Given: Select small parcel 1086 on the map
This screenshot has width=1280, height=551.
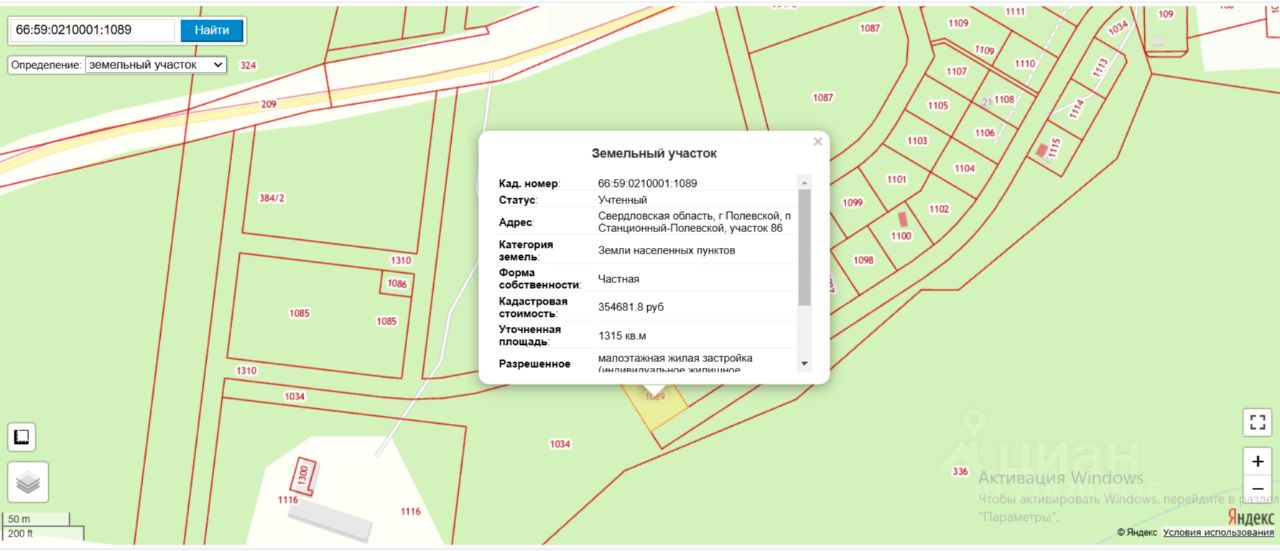Looking at the screenshot, I should pos(396,284).
